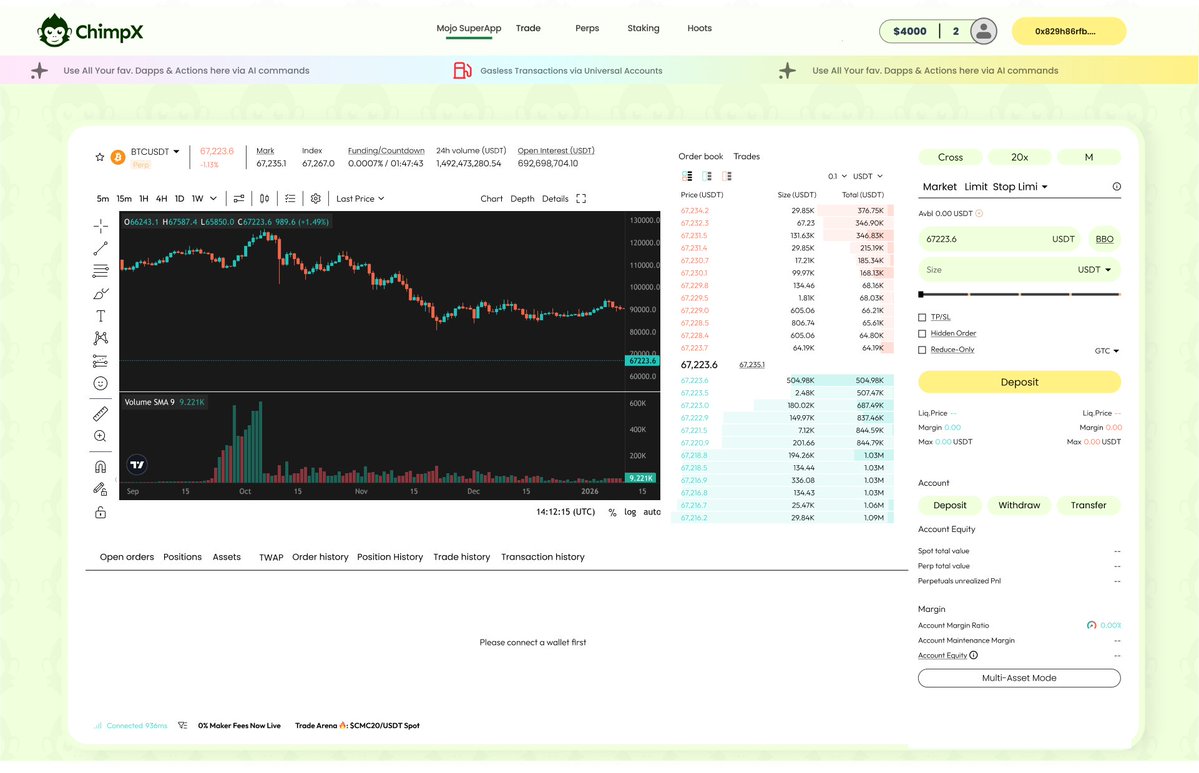Select the measure ruler tool

(100, 411)
